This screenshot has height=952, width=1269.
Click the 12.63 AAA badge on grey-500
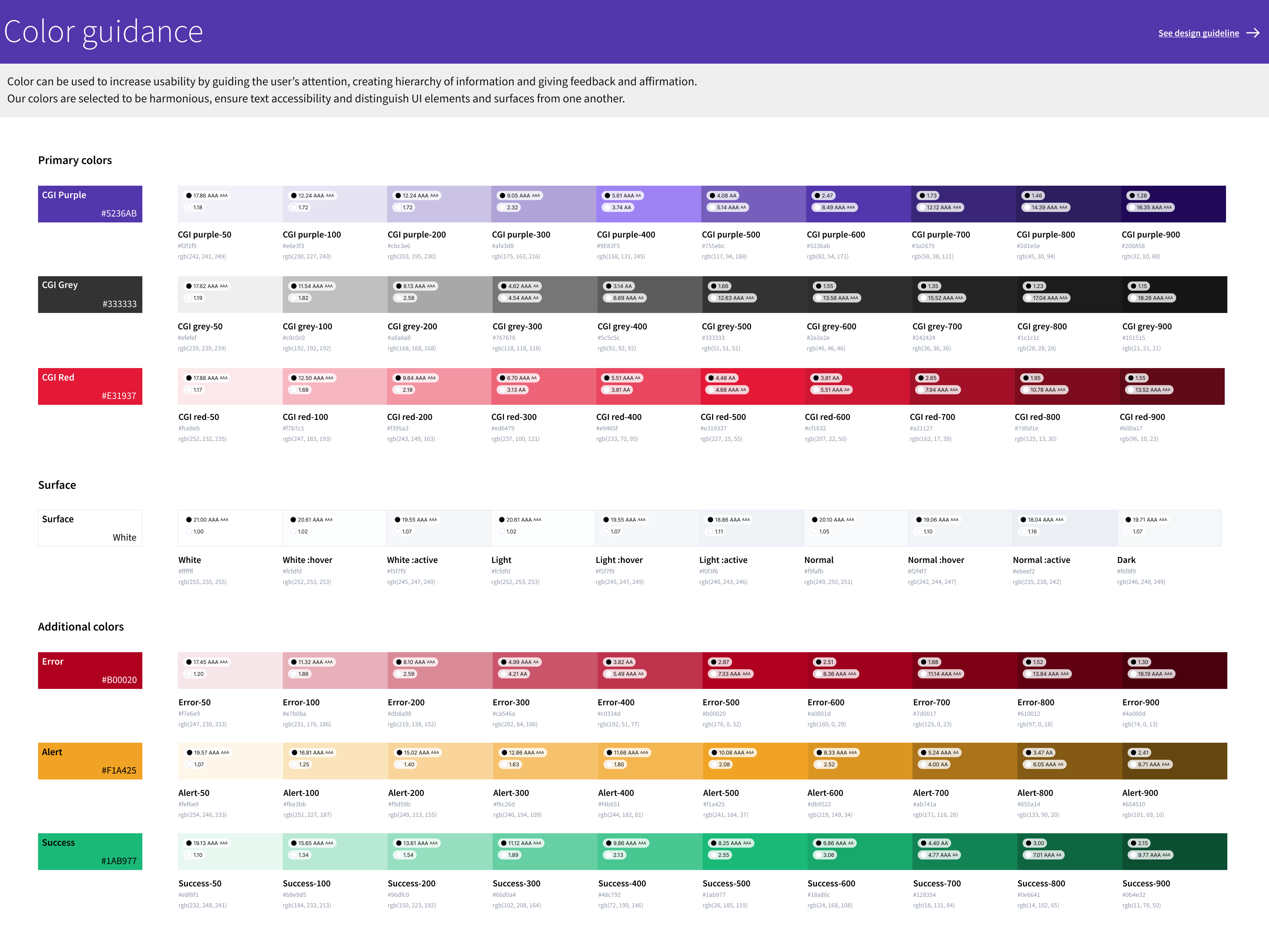[732, 298]
